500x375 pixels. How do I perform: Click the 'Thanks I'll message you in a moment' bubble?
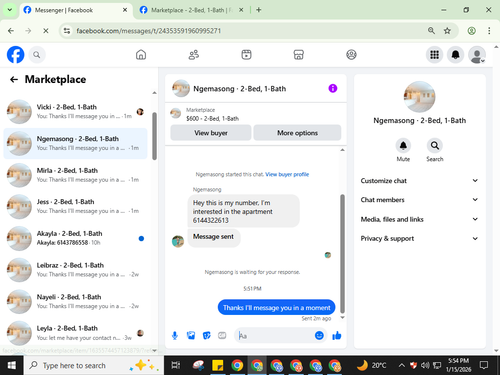click(x=276, y=307)
